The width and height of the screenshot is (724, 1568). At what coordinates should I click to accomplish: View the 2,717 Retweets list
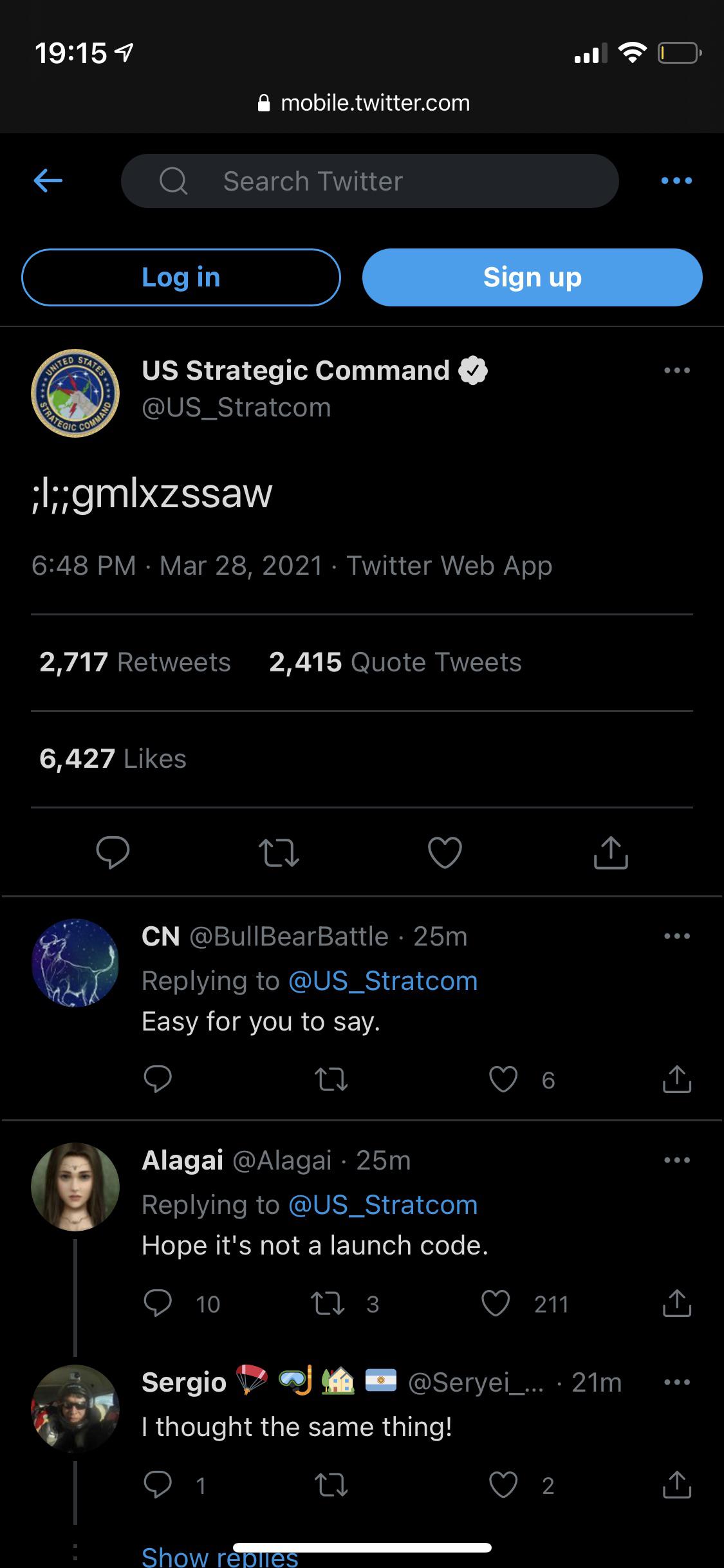(135, 662)
